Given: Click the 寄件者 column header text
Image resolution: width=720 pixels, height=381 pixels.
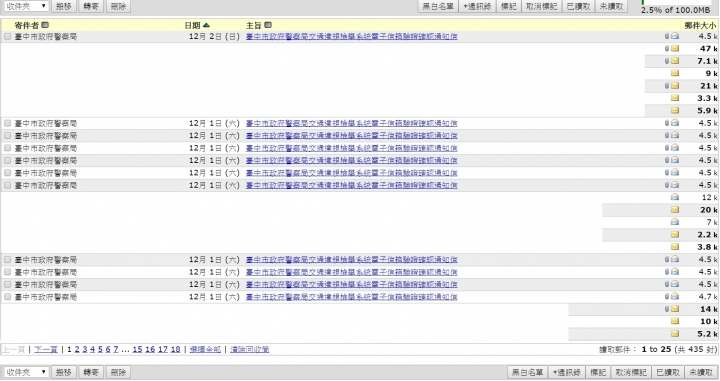Looking at the screenshot, I should [x=27, y=25].
